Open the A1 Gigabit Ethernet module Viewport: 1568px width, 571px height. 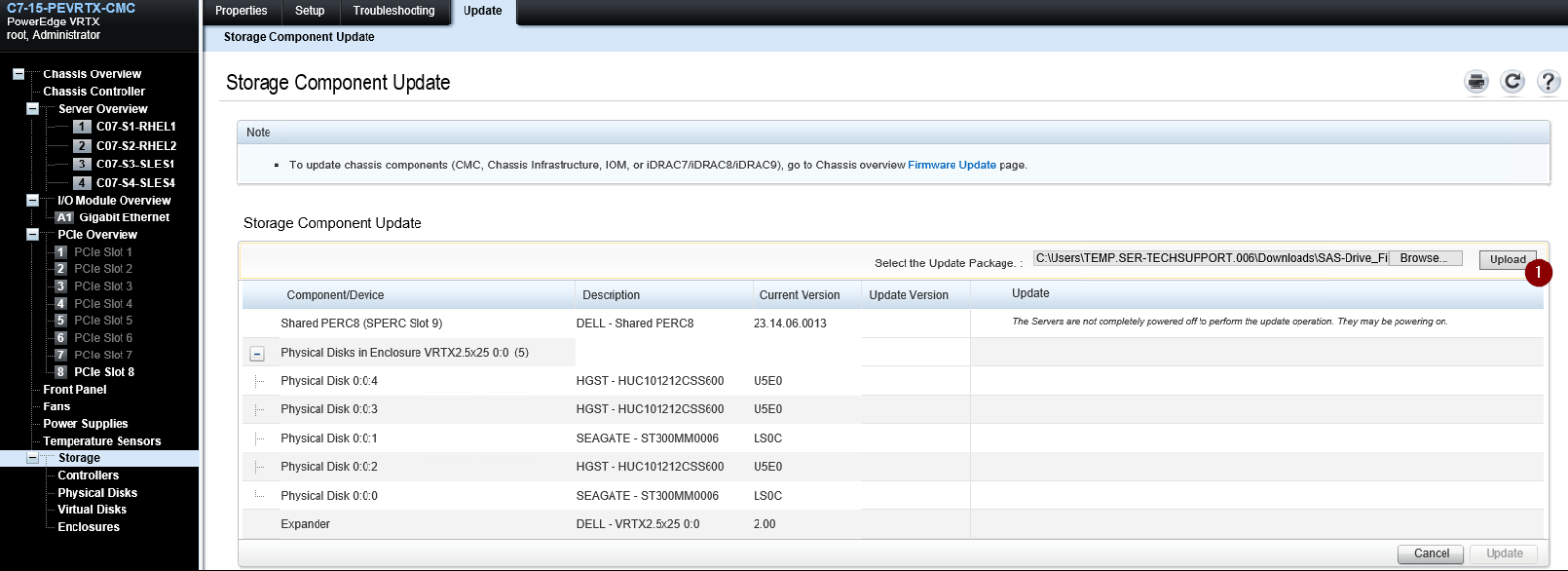(x=123, y=217)
